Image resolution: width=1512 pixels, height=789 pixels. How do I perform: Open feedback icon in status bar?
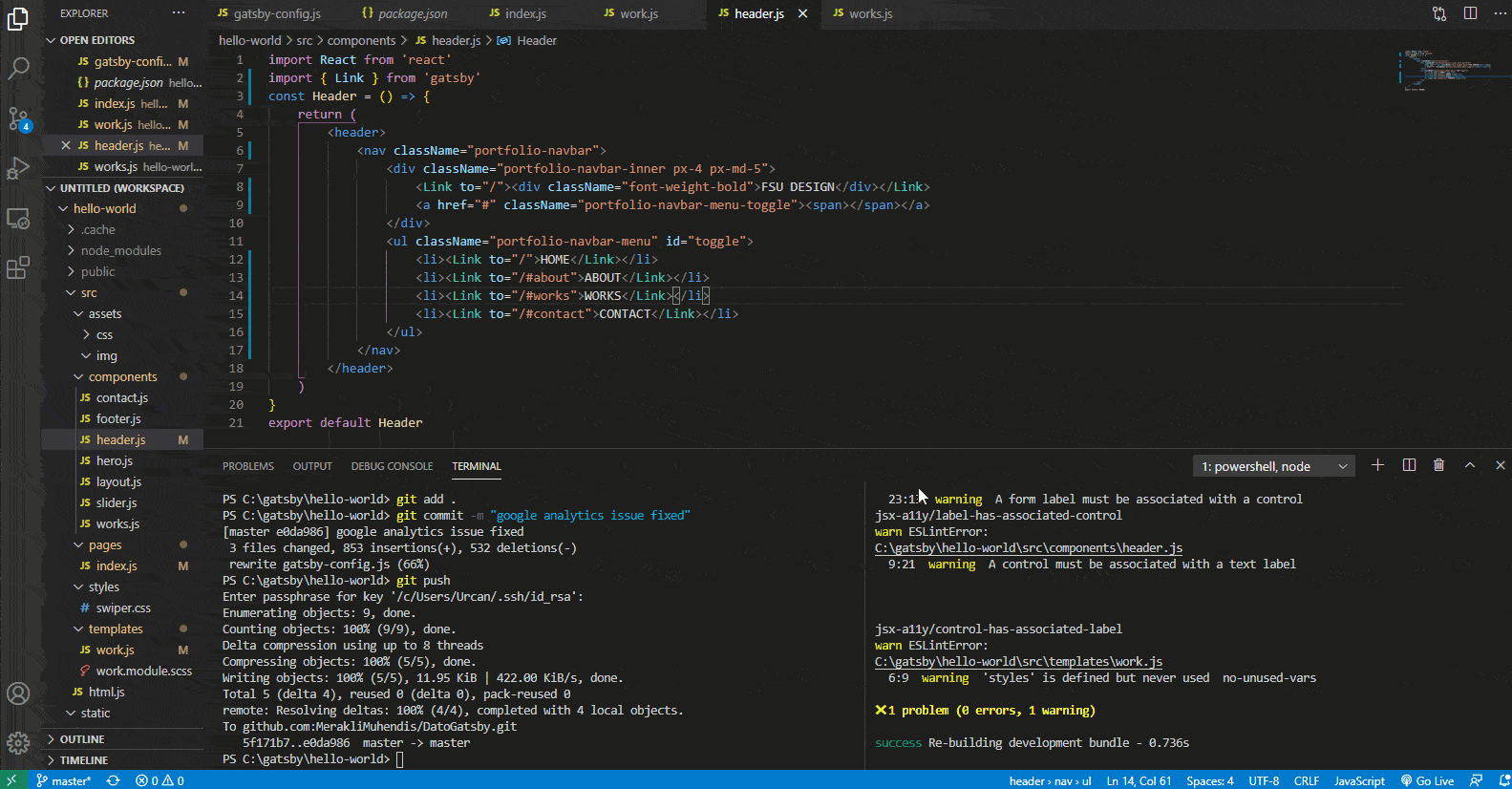point(1477,780)
